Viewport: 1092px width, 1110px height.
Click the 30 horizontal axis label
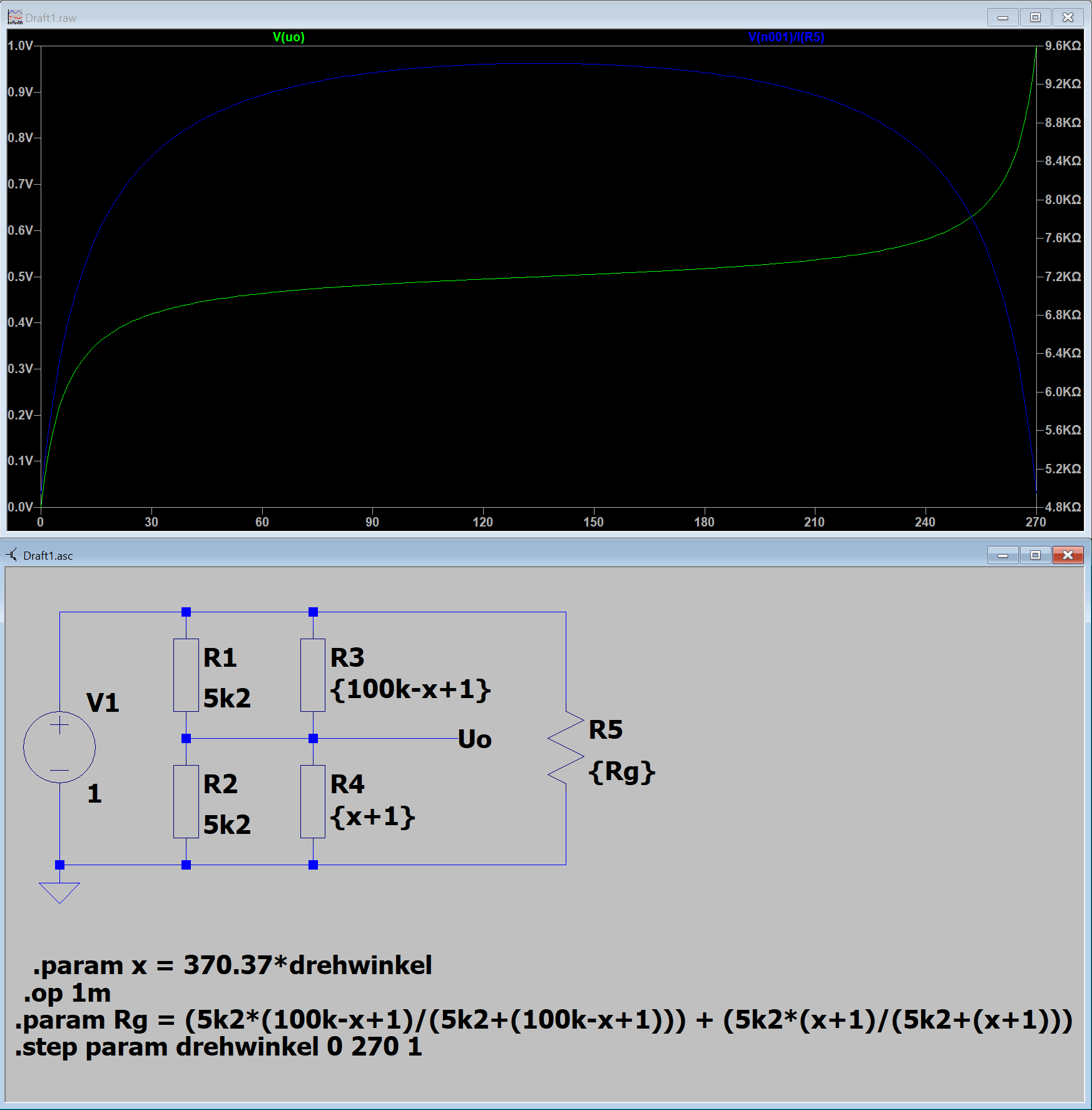coord(151,522)
